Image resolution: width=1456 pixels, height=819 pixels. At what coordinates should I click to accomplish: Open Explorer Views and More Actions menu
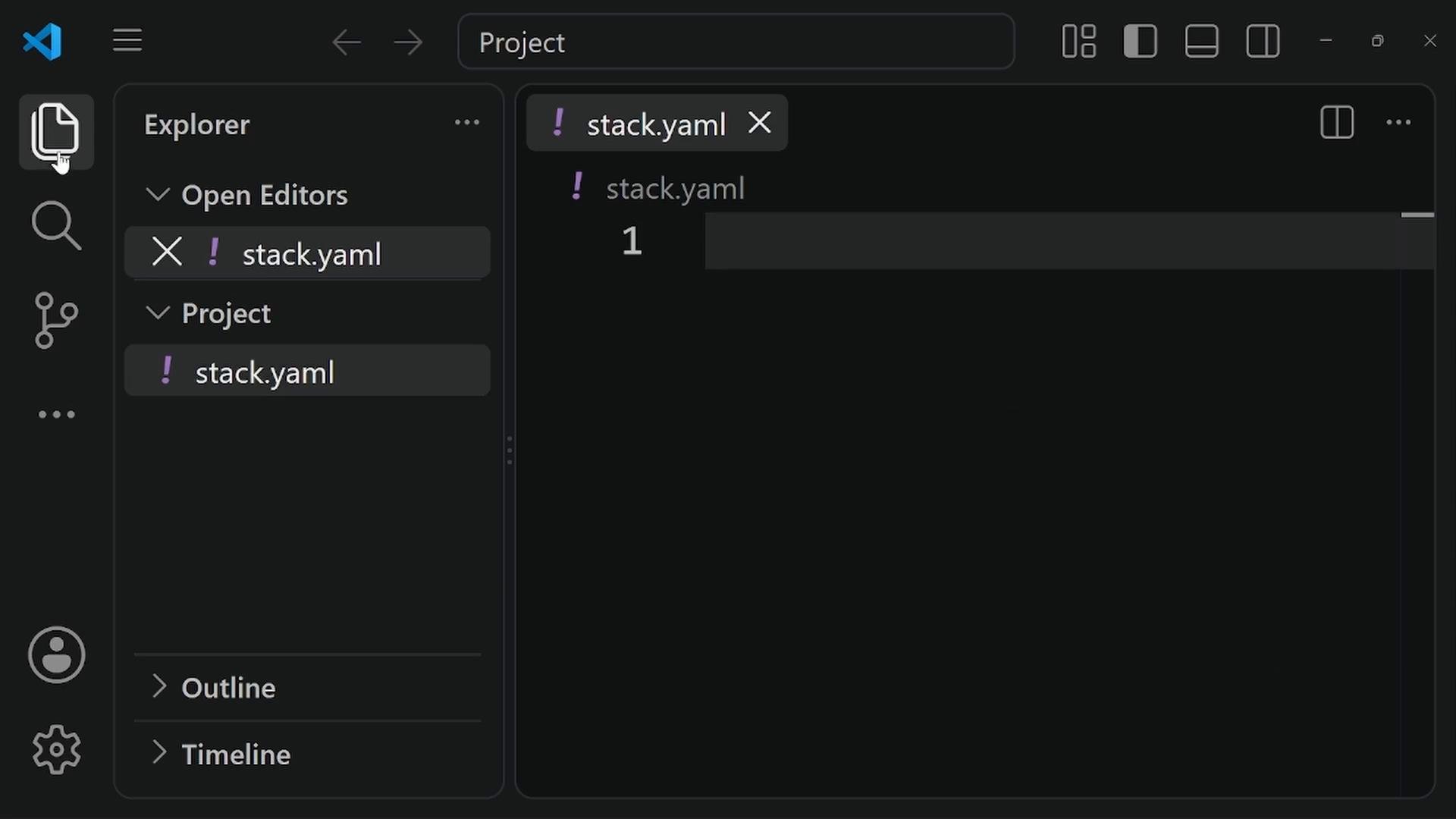click(x=466, y=122)
